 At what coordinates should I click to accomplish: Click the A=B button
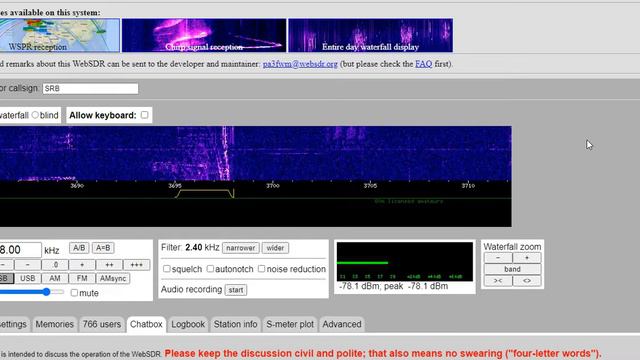coord(103,248)
